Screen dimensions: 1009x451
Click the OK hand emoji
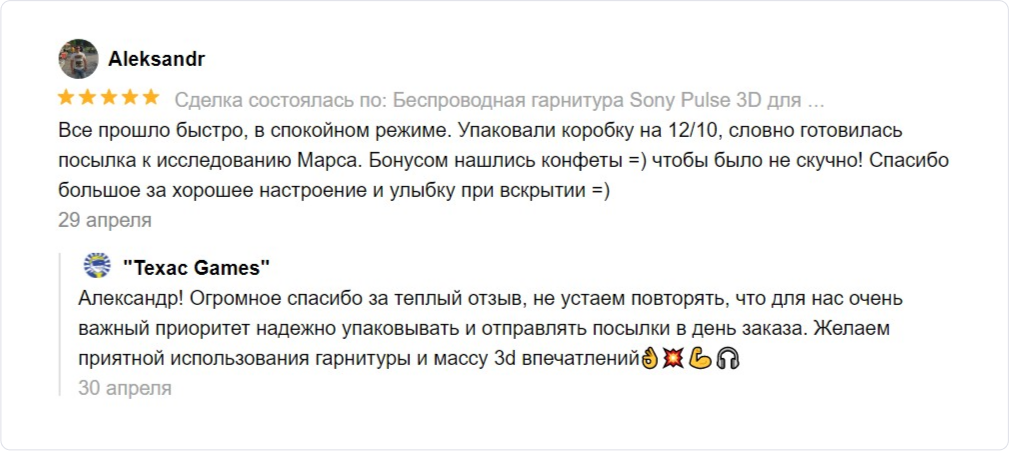(x=650, y=358)
